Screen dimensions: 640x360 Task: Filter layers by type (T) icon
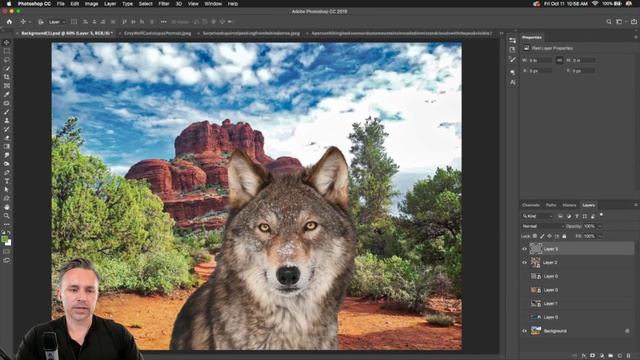pyautogui.click(x=577, y=216)
